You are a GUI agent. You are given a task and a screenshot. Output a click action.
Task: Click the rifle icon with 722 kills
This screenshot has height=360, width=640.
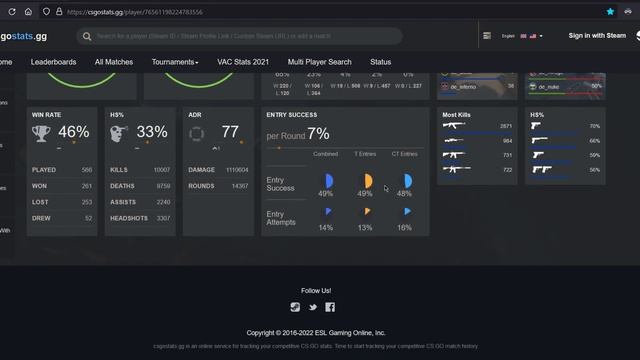456,169
